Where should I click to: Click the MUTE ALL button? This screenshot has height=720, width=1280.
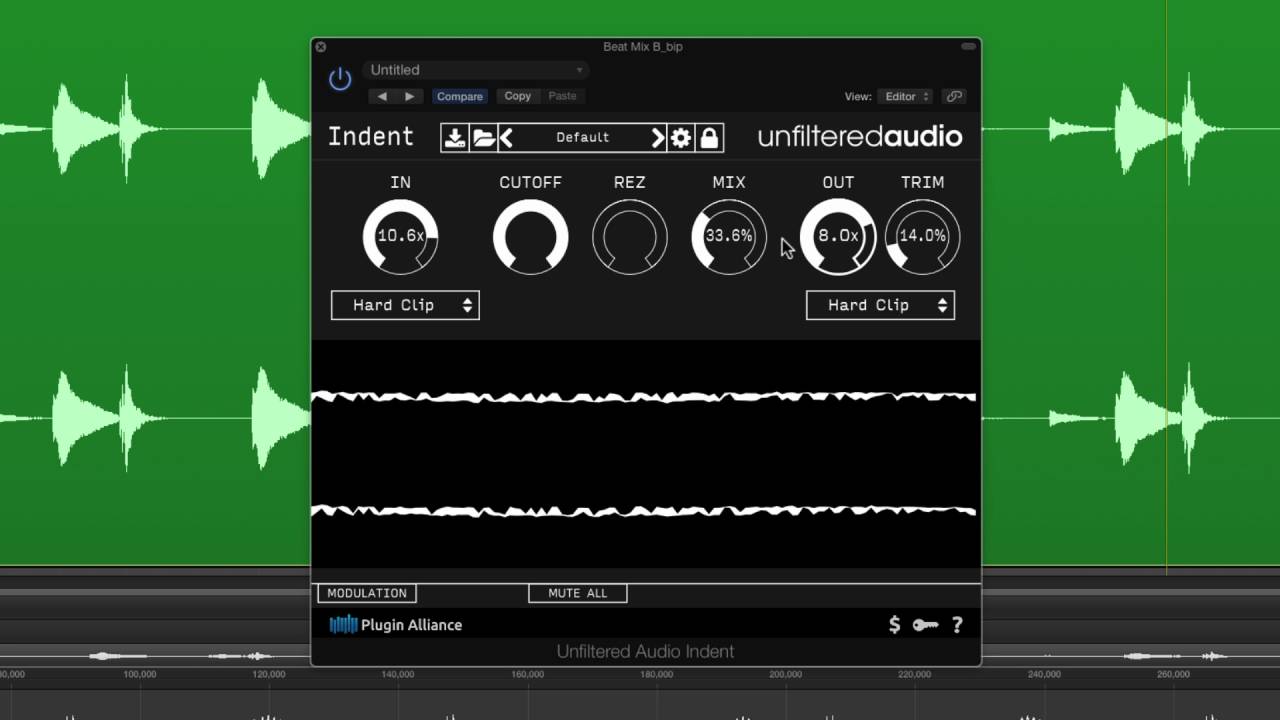coord(577,593)
